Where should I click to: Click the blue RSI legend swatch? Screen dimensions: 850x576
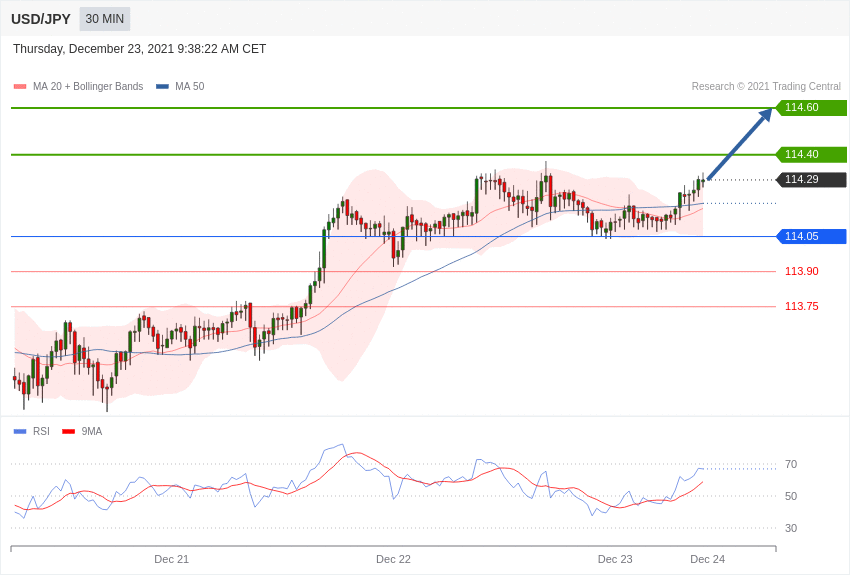pos(20,431)
